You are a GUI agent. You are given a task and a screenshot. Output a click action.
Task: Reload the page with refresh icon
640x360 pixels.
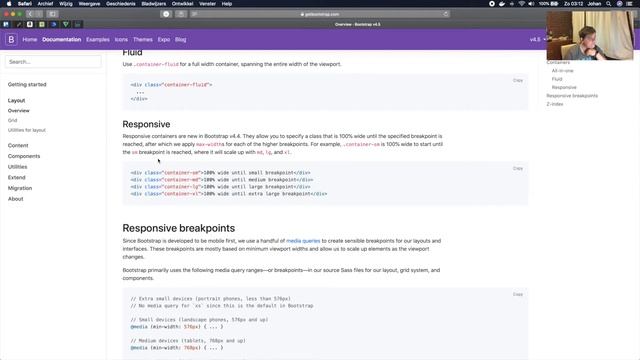pos(445,14)
